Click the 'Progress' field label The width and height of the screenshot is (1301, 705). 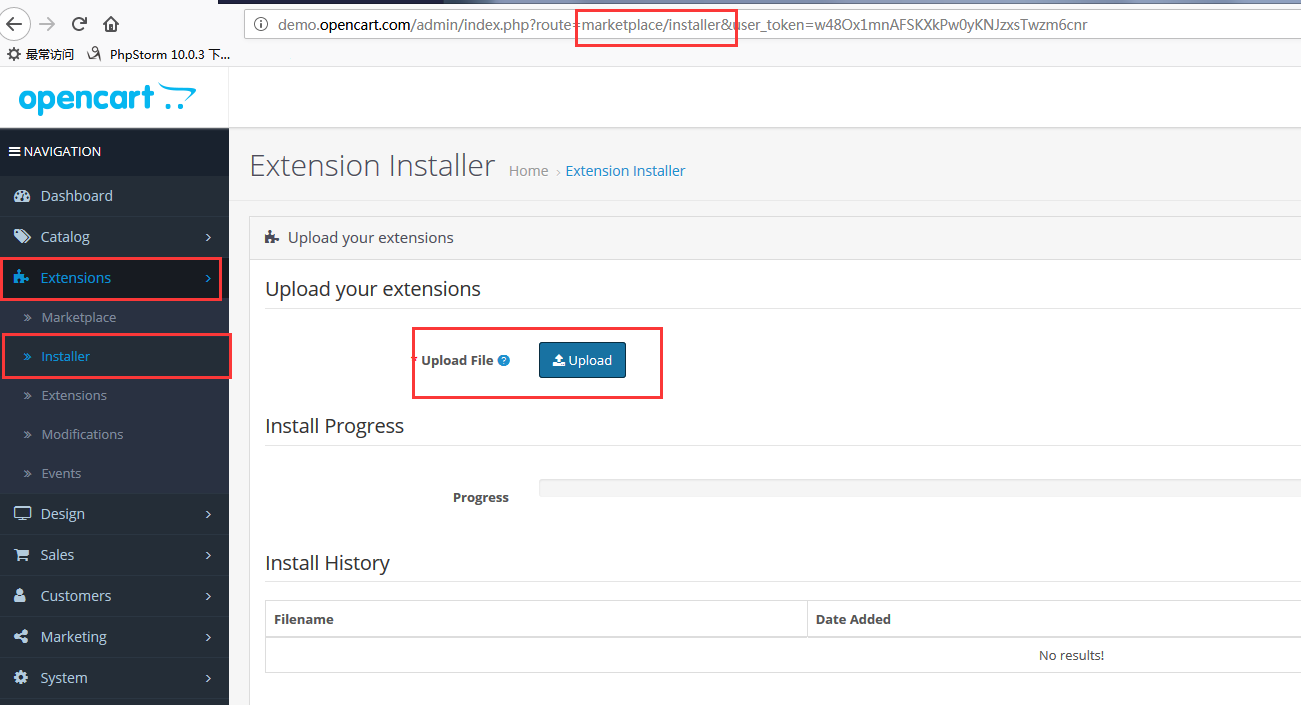coord(481,497)
